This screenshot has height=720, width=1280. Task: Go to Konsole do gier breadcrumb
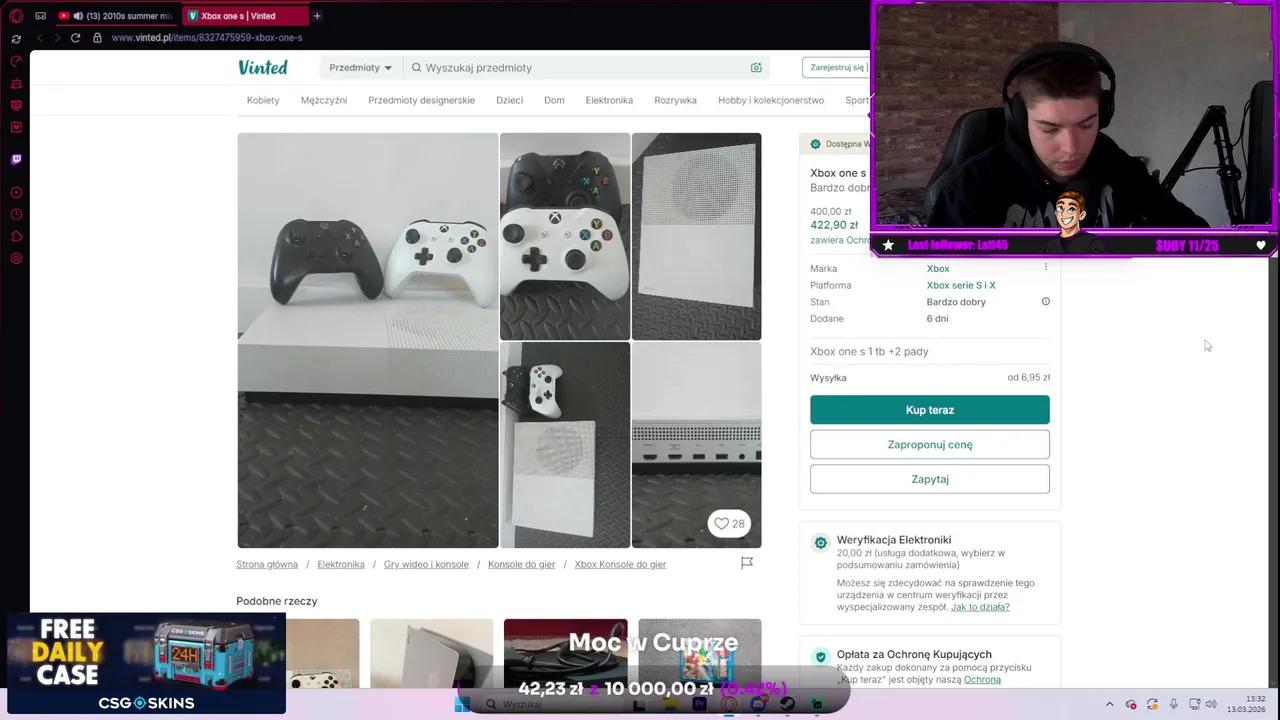click(x=521, y=564)
